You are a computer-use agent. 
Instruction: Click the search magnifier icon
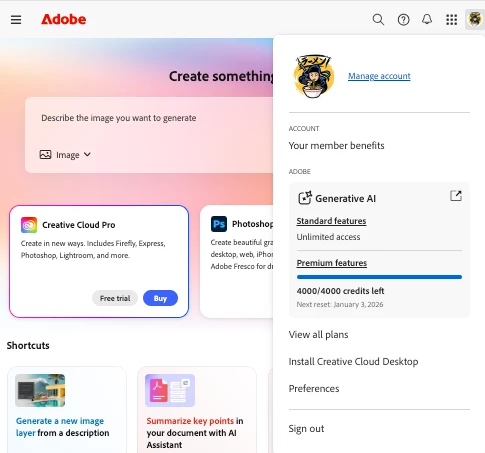[378, 20]
